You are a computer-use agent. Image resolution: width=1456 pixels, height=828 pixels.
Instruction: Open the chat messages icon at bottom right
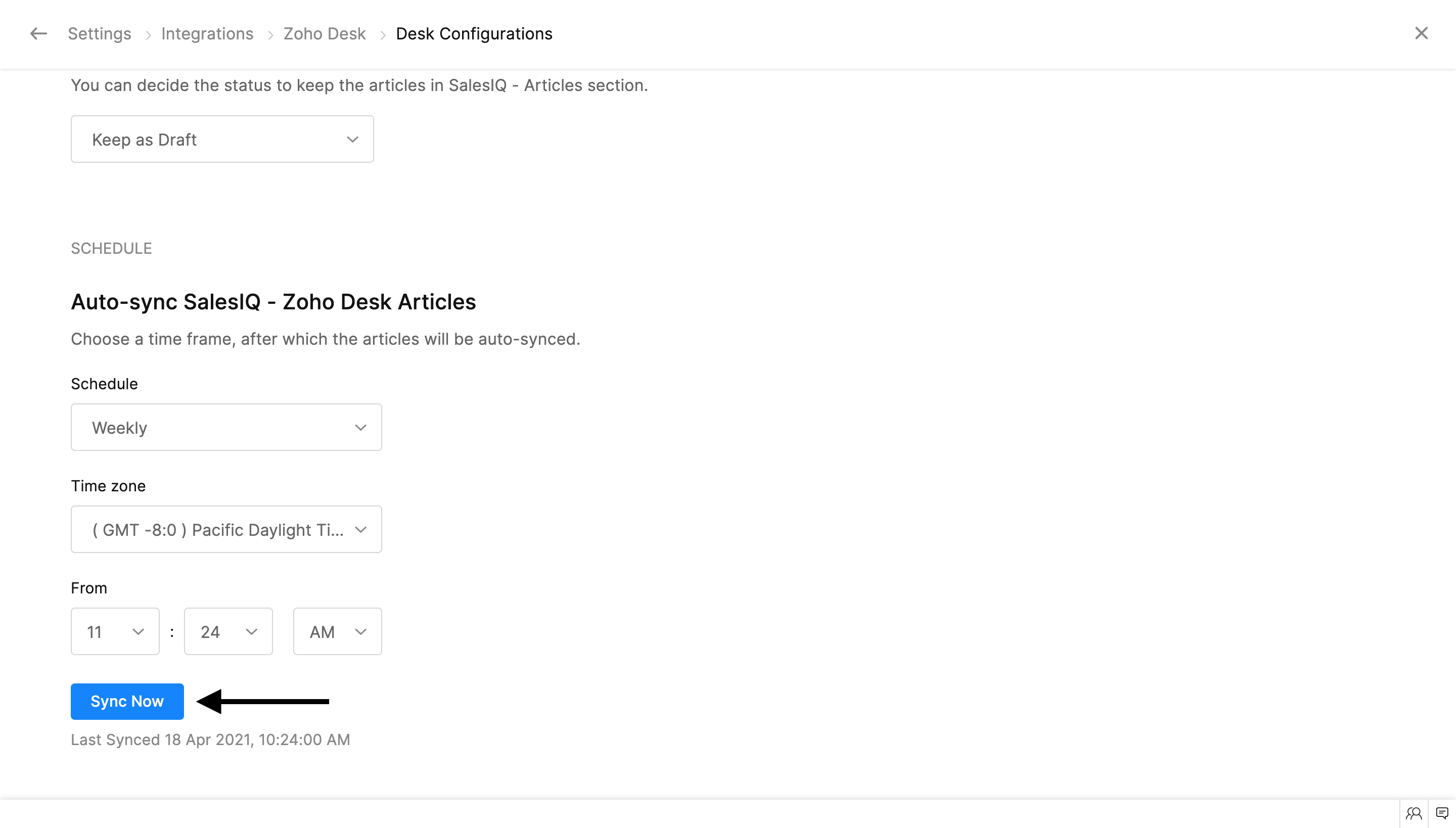click(1442, 813)
